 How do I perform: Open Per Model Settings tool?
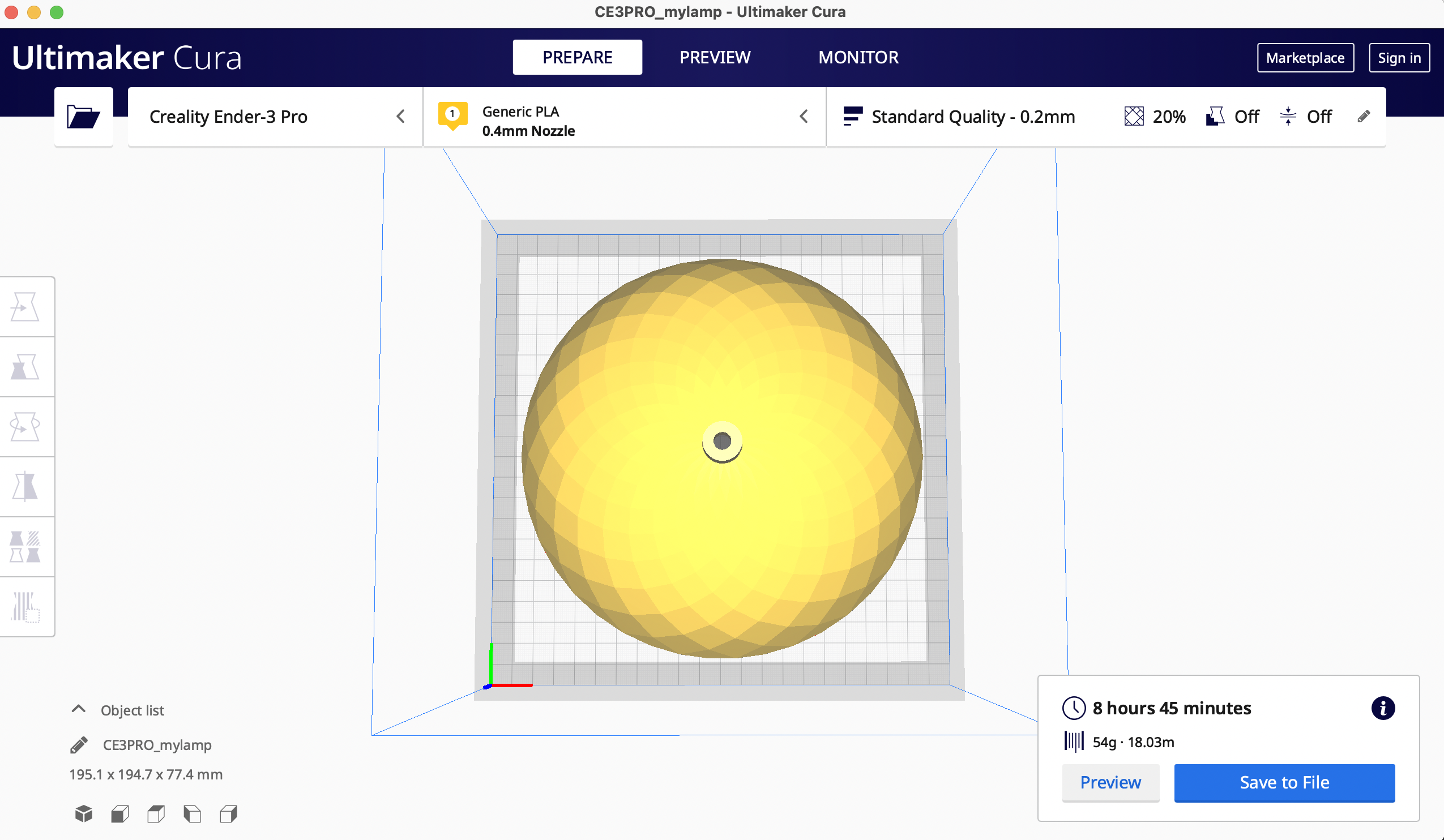pos(25,547)
